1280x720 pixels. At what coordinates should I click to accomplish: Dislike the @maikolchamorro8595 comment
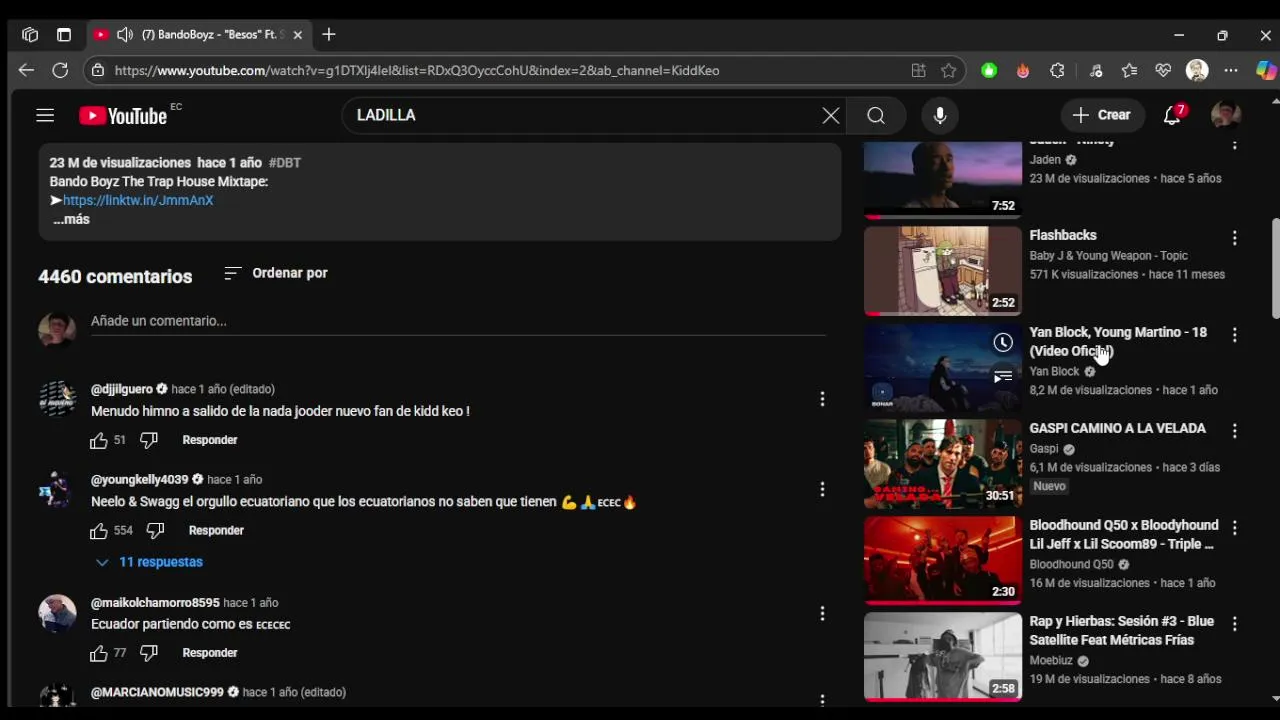149,653
